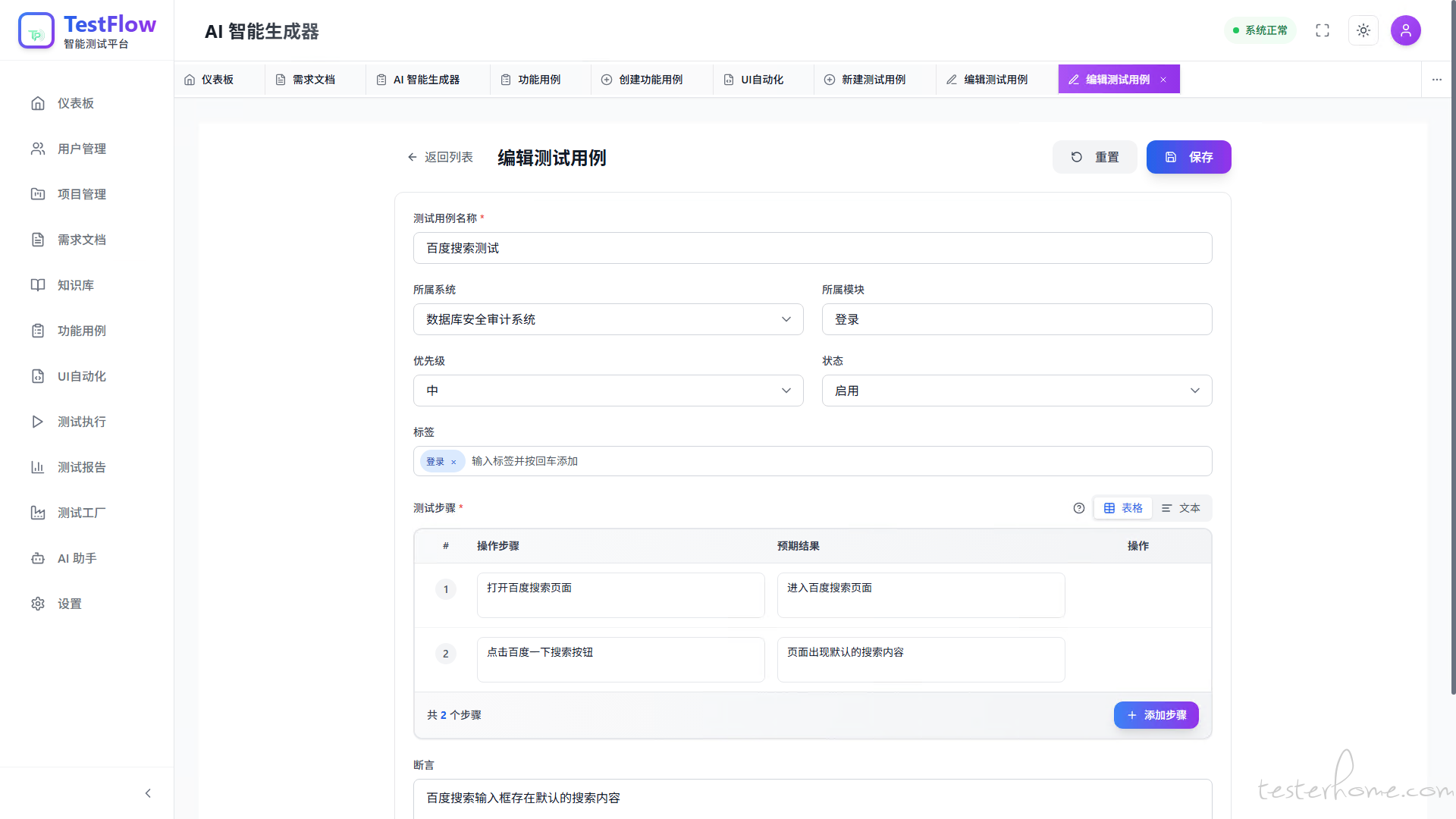The height and width of the screenshot is (819, 1456).
Task: Click help icon beside test steps
Action: [1079, 508]
